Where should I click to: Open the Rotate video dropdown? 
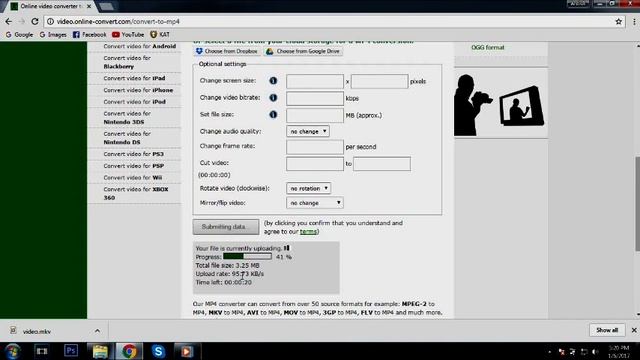(309, 188)
